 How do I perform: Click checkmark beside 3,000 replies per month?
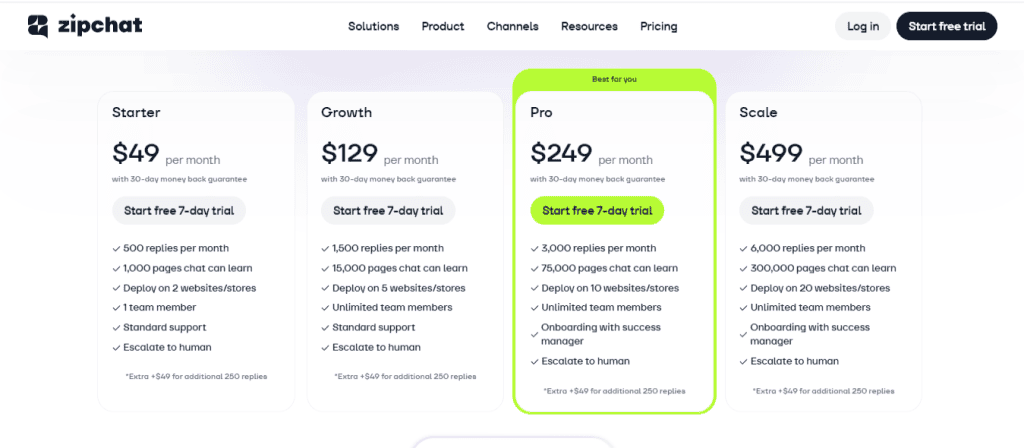[x=535, y=248]
